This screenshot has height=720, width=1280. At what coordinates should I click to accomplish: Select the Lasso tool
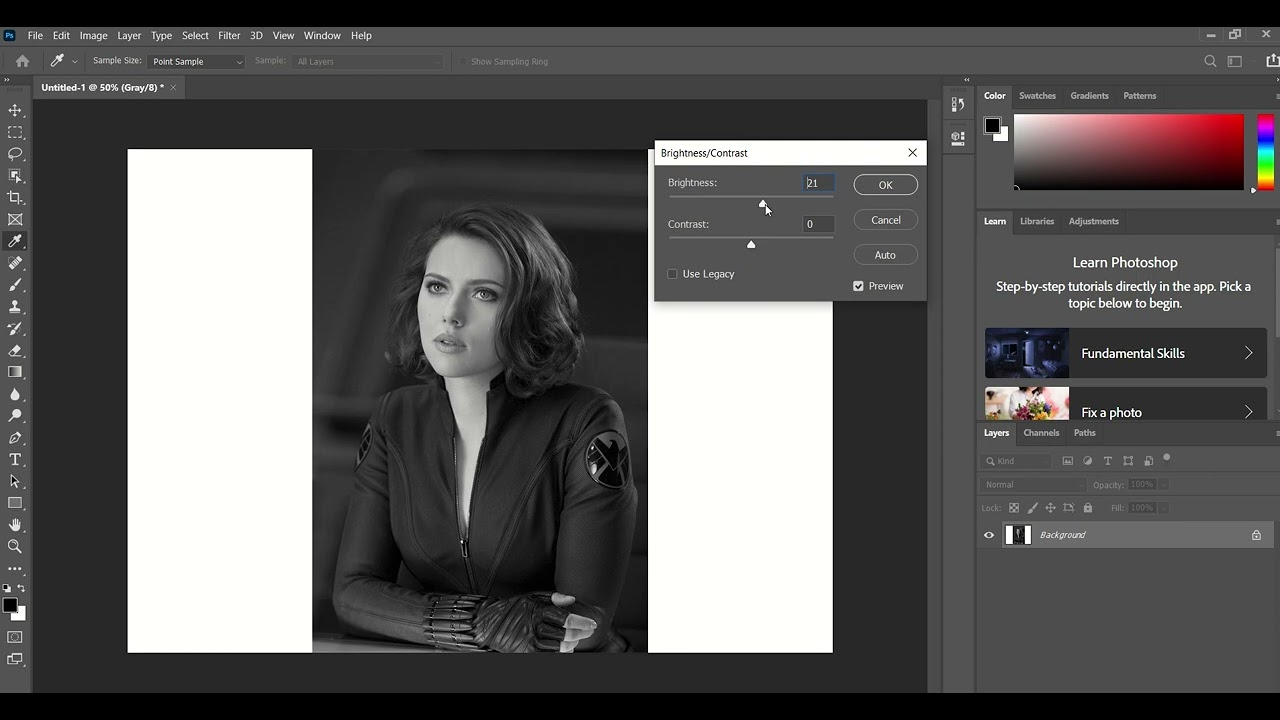tap(15, 154)
